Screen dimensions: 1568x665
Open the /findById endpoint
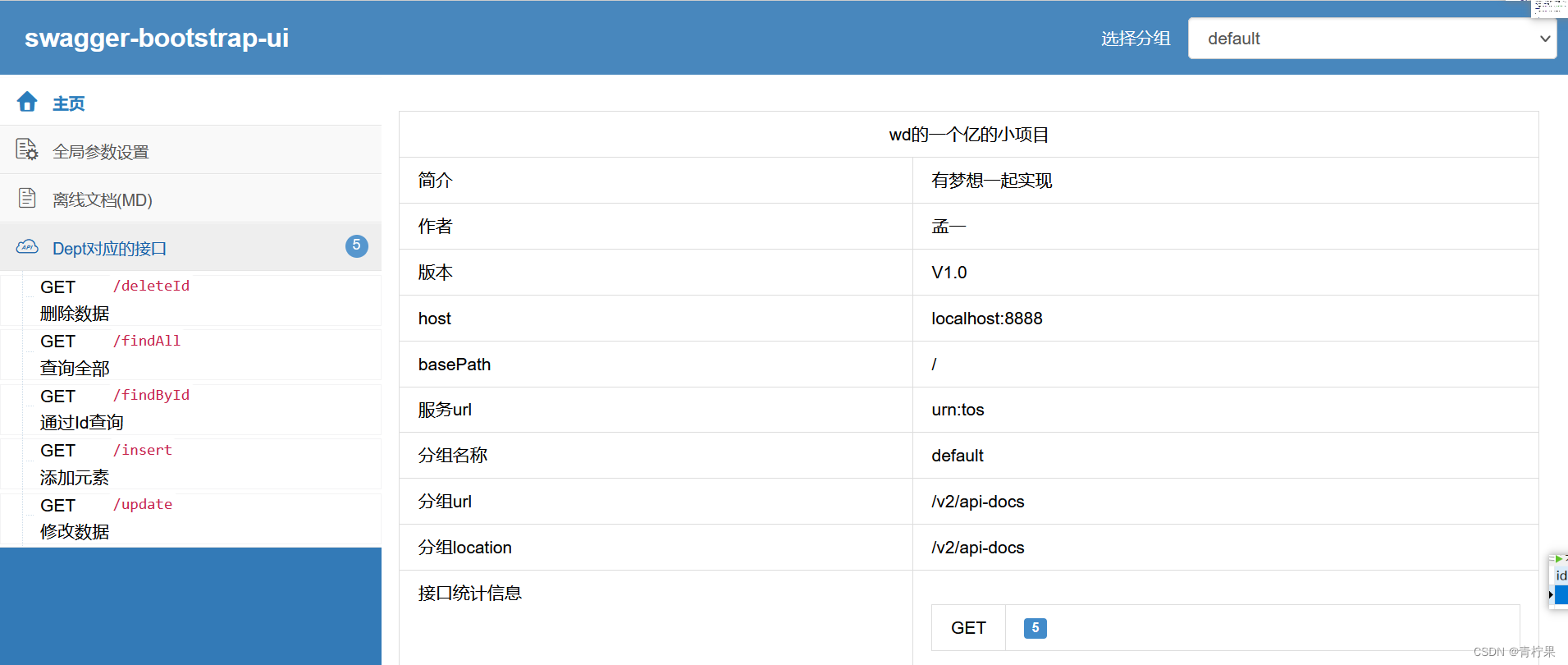[151, 395]
